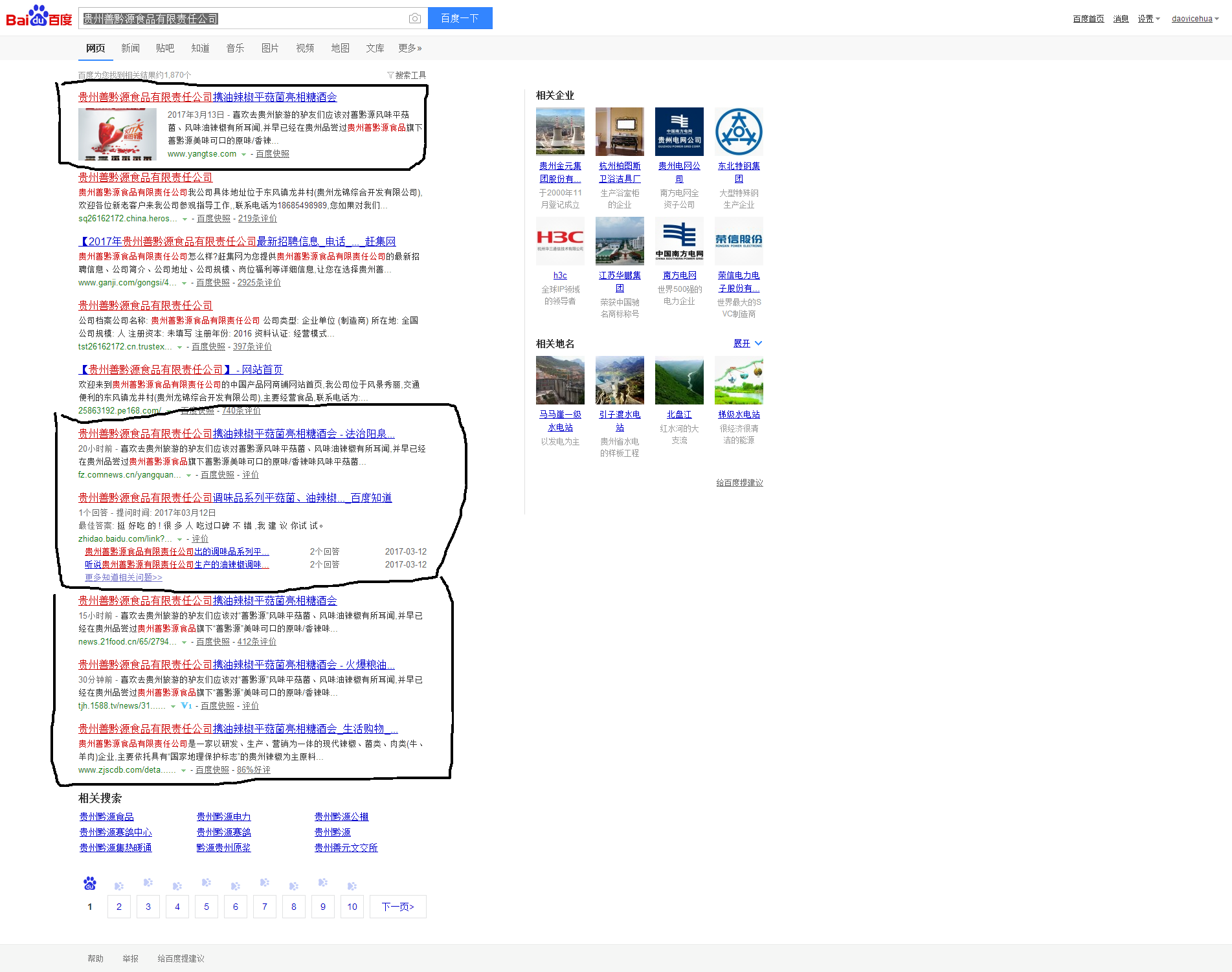
Task: Open the 消息 messages link
Action: click(1121, 19)
